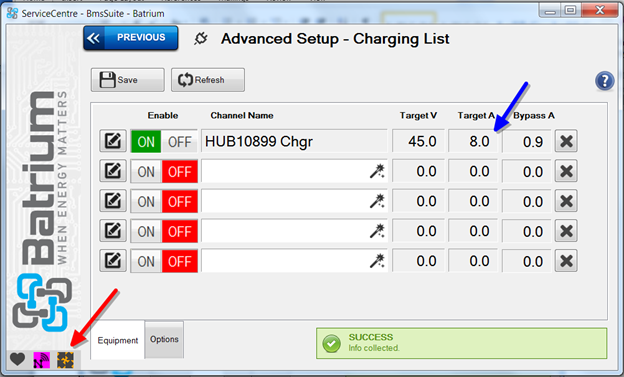Turn OFF the fifth channel row

180,262
